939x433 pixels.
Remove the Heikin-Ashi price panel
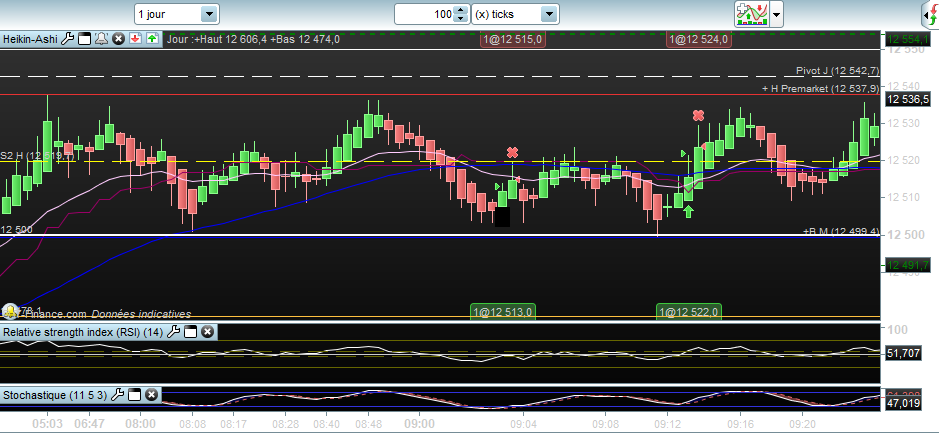click(119, 39)
